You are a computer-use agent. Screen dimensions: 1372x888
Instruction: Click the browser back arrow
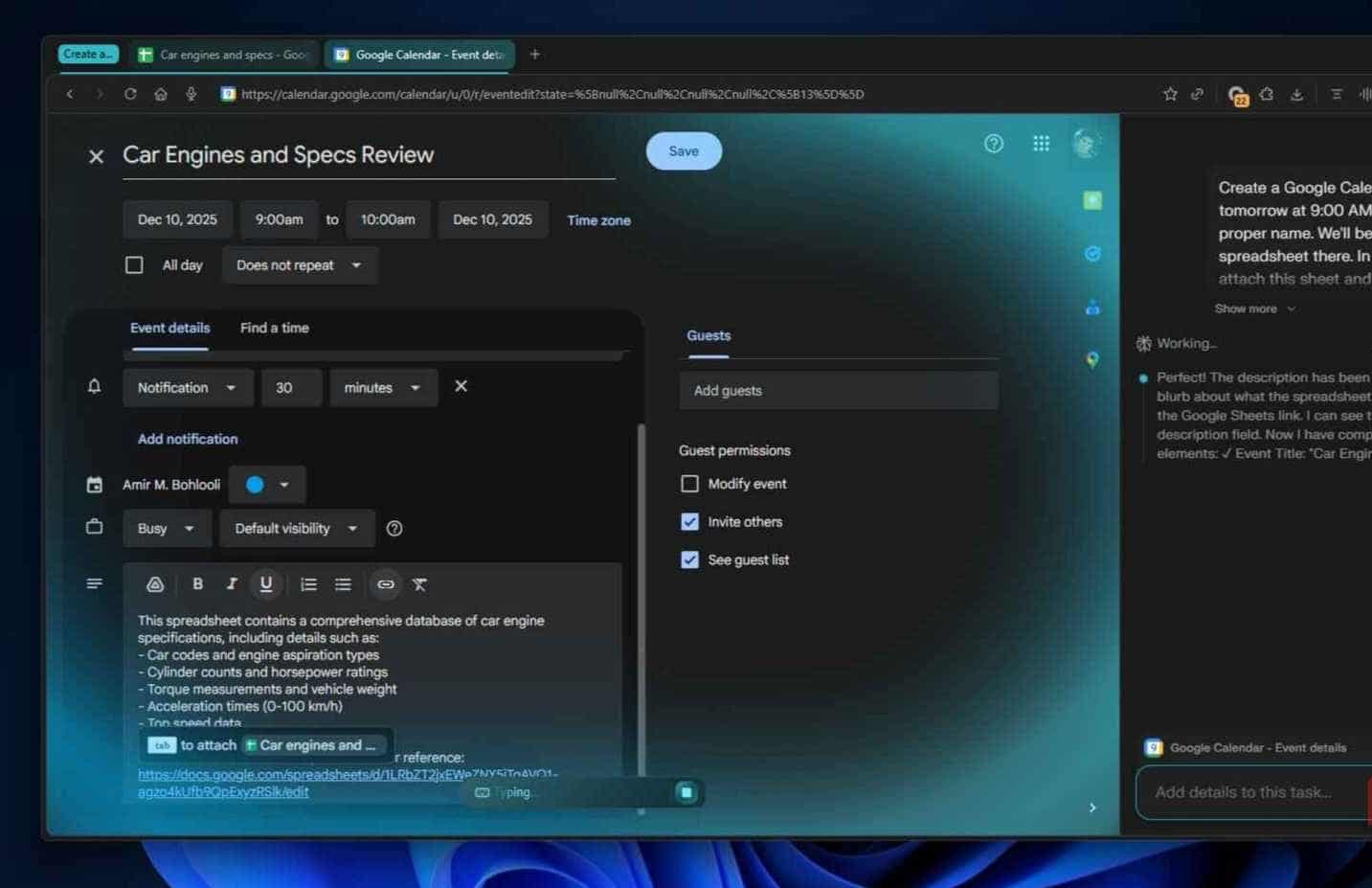(70, 94)
